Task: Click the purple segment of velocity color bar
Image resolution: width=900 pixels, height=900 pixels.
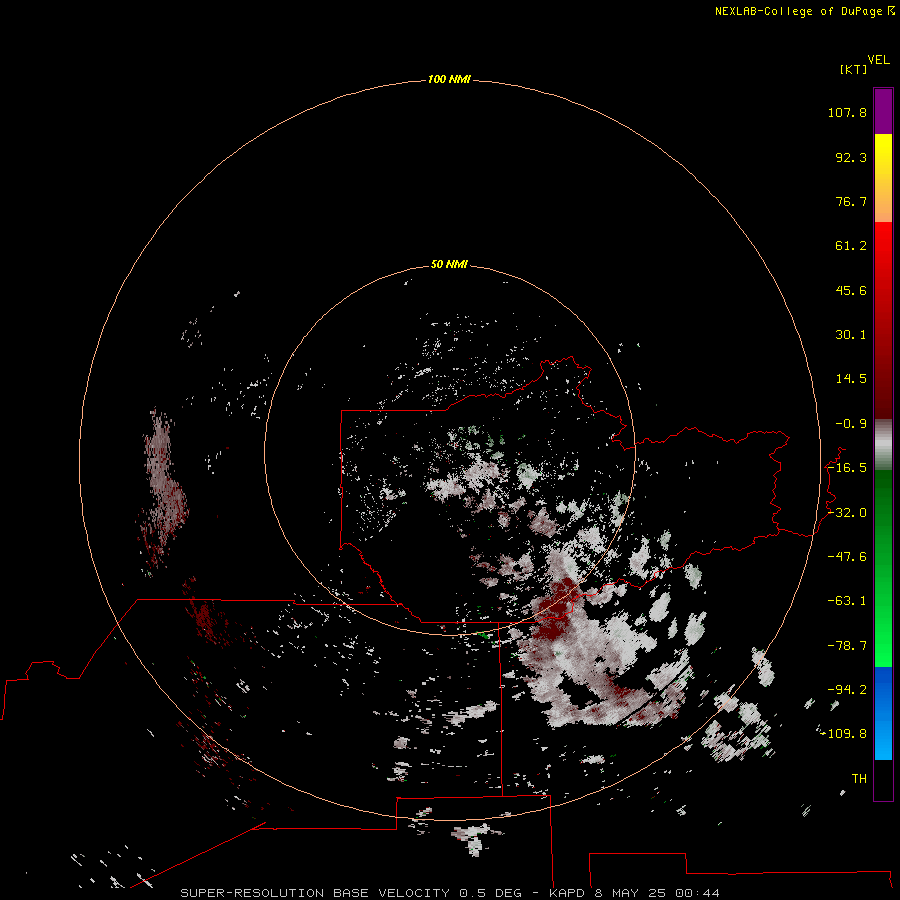Action: click(x=883, y=112)
